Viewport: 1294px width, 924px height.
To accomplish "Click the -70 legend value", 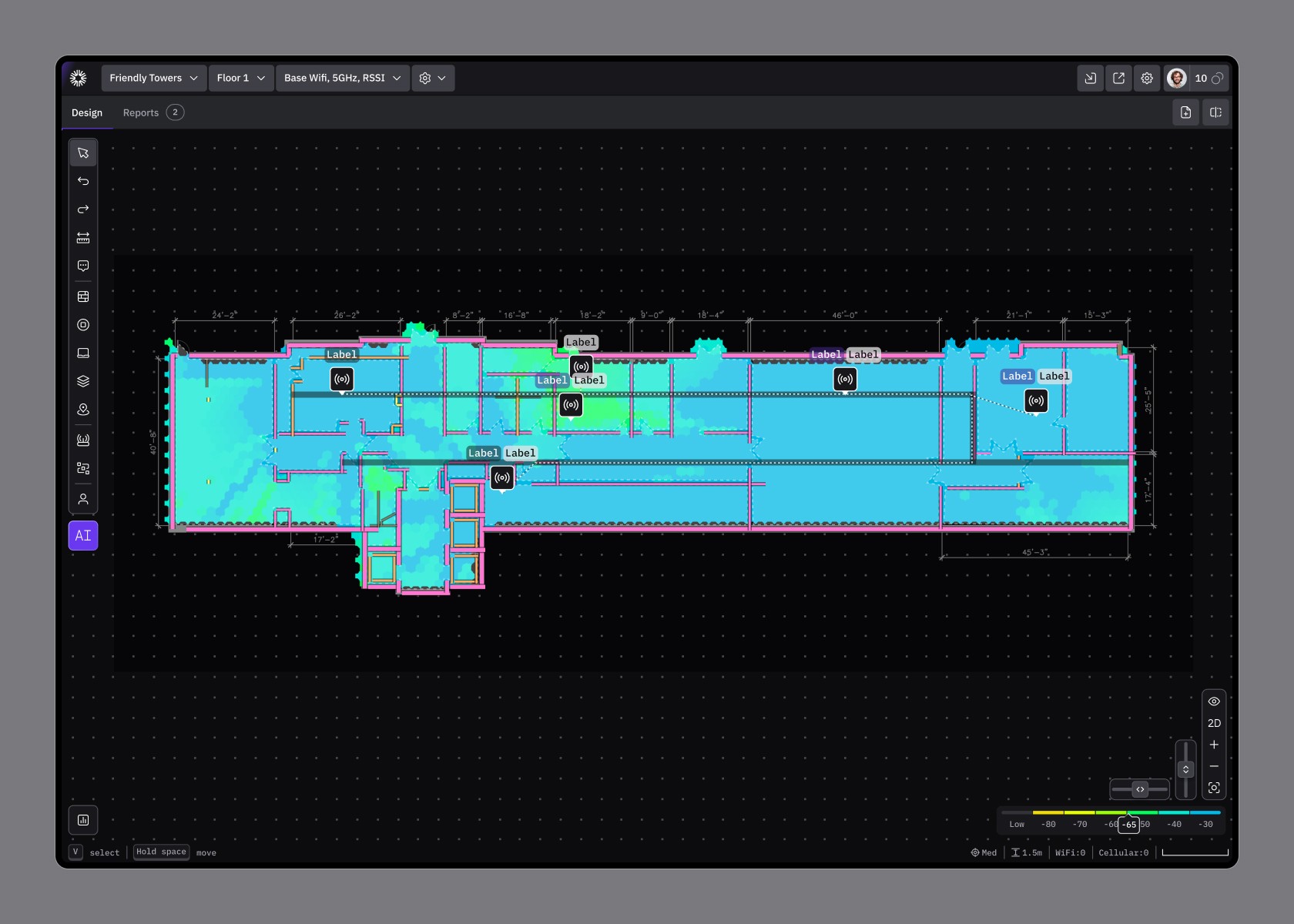I will [1080, 824].
